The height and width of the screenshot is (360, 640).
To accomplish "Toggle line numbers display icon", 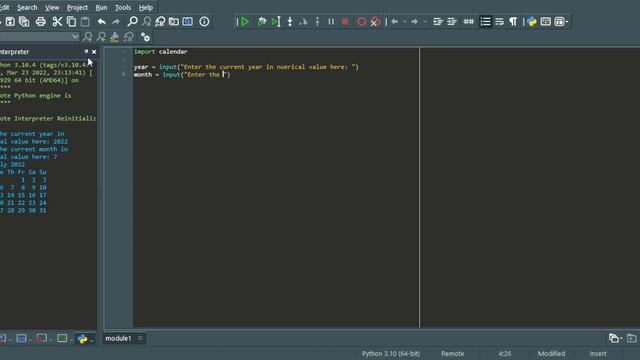I will (x=485, y=22).
